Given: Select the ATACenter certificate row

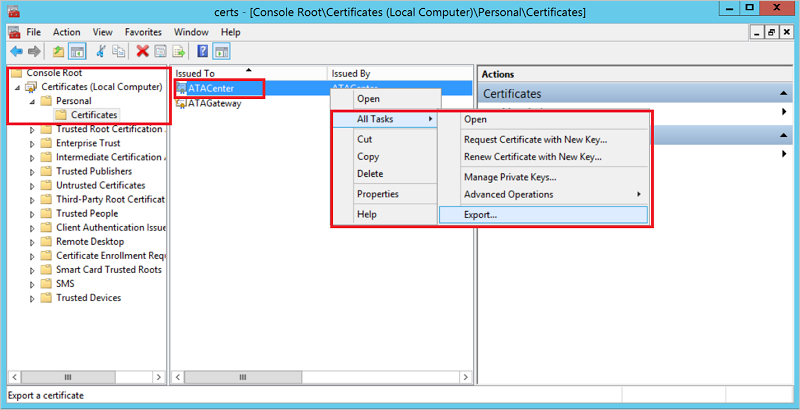Looking at the screenshot, I should pyautogui.click(x=322, y=88).
